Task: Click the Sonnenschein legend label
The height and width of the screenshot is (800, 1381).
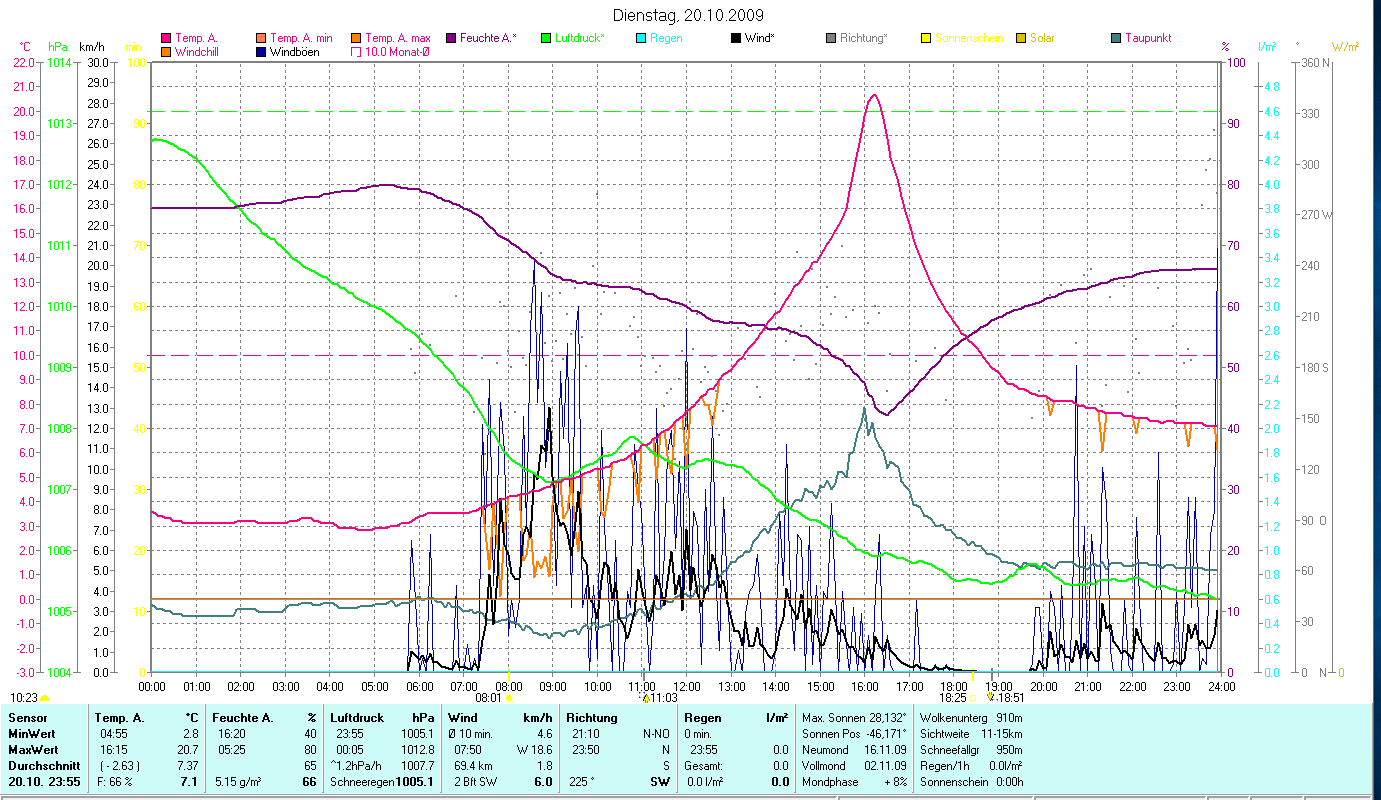Action: point(969,38)
